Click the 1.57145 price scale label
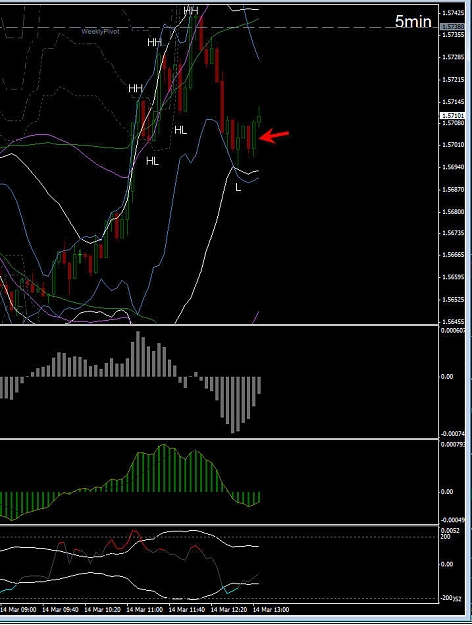The width and height of the screenshot is (472, 625). (453, 102)
